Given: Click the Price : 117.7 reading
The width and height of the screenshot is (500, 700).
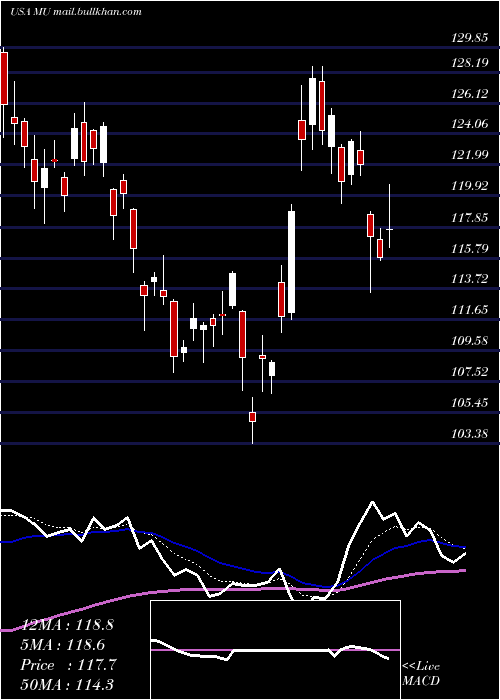Looking at the screenshot, I should [68, 665].
